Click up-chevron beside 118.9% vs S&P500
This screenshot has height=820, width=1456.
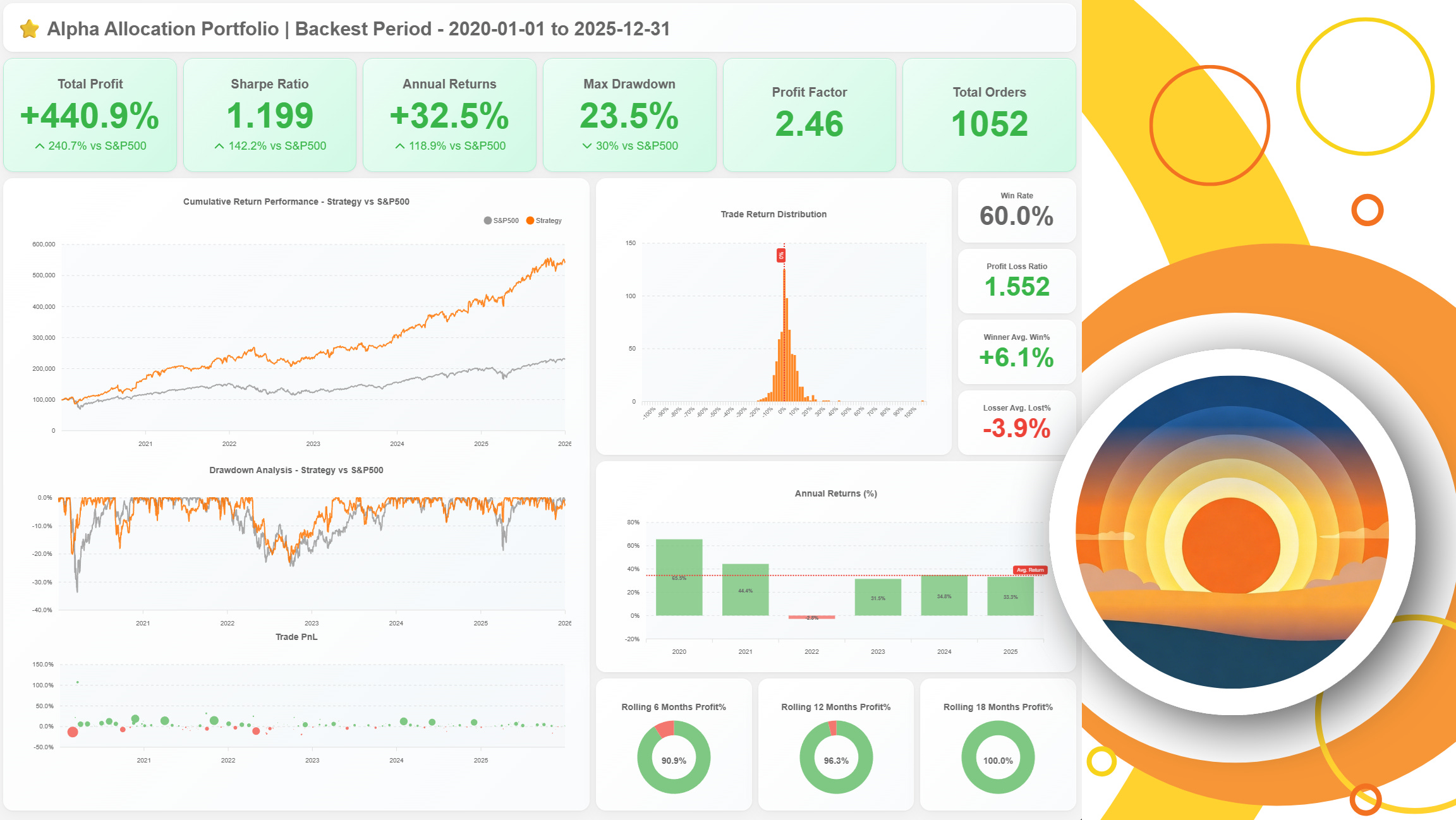(x=399, y=146)
